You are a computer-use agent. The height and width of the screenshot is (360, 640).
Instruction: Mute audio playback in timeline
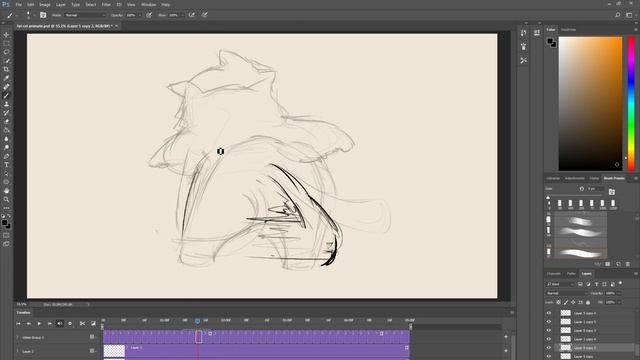coord(60,324)
